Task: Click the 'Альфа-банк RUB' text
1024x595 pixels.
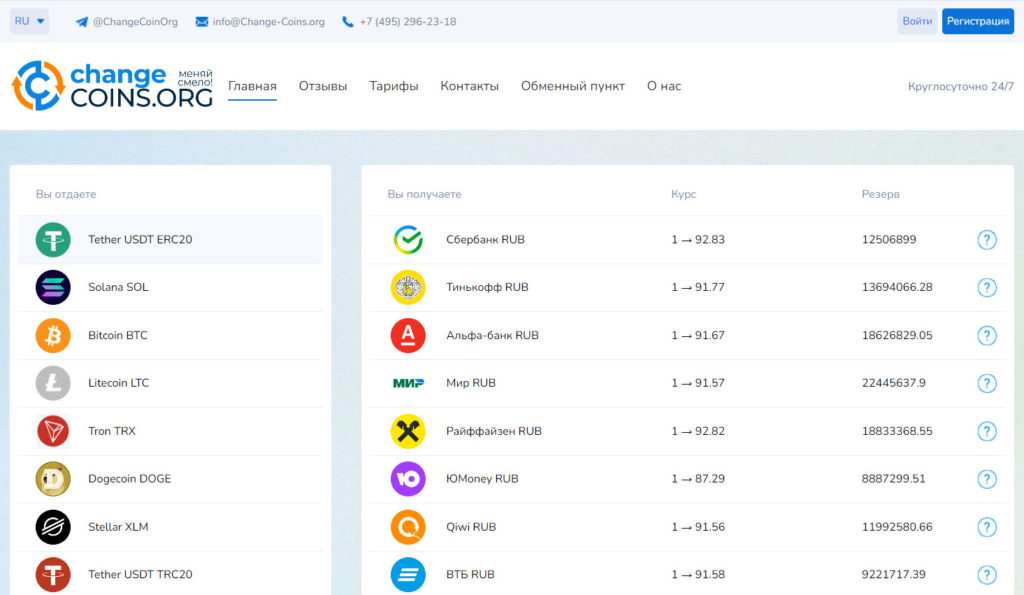Action: point(492,335)
